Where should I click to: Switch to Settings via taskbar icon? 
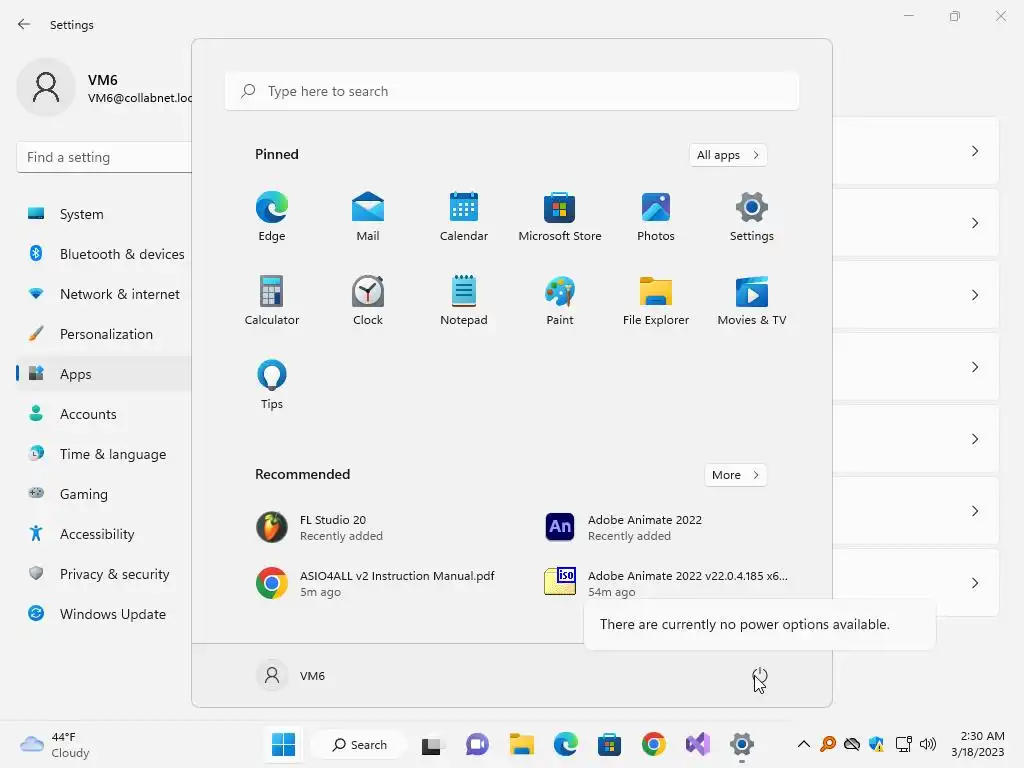click(742, 744)
